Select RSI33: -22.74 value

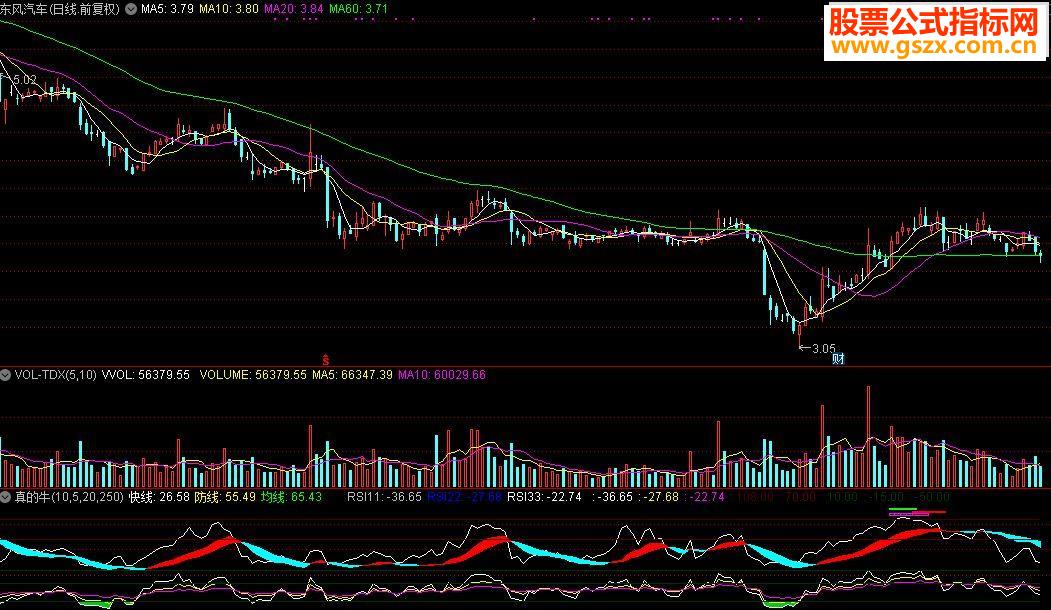(544, 497)
